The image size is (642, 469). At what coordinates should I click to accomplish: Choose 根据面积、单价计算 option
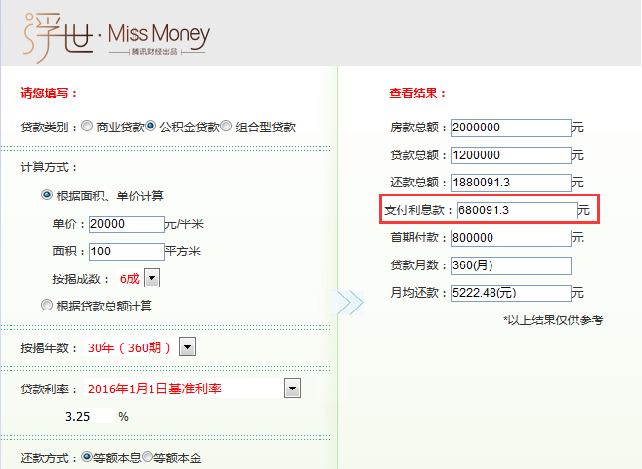tap(47, 195)
